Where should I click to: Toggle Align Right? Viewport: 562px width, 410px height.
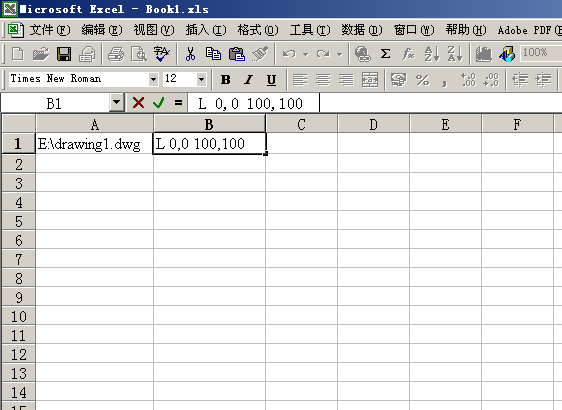346,80
